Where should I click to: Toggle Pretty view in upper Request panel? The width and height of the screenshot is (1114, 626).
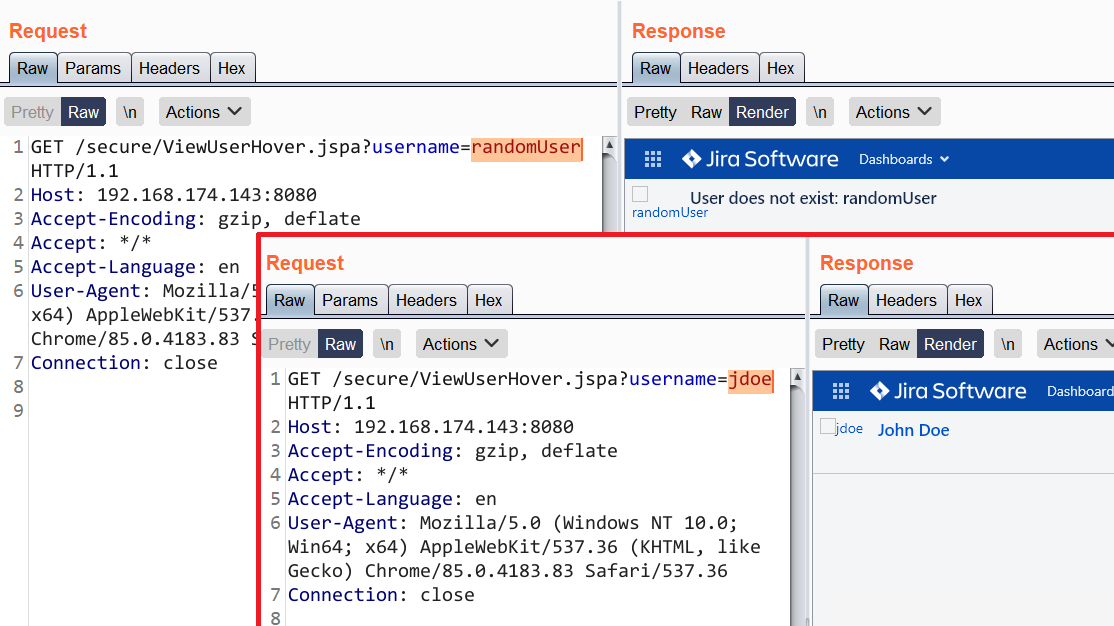pyautogui.click(x=33, y=112)
